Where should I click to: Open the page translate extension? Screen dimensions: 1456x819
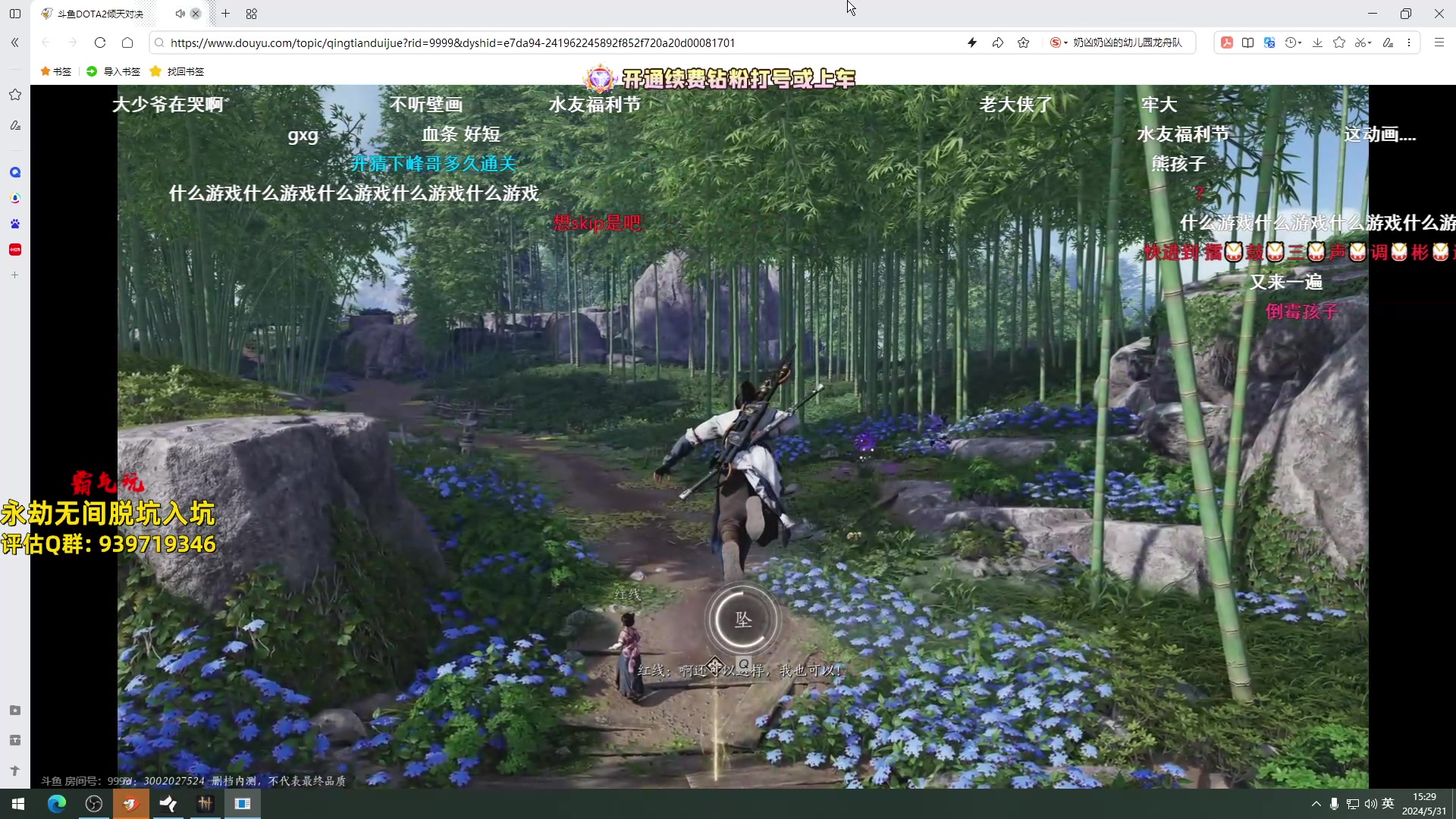(x=1269, y=42)
